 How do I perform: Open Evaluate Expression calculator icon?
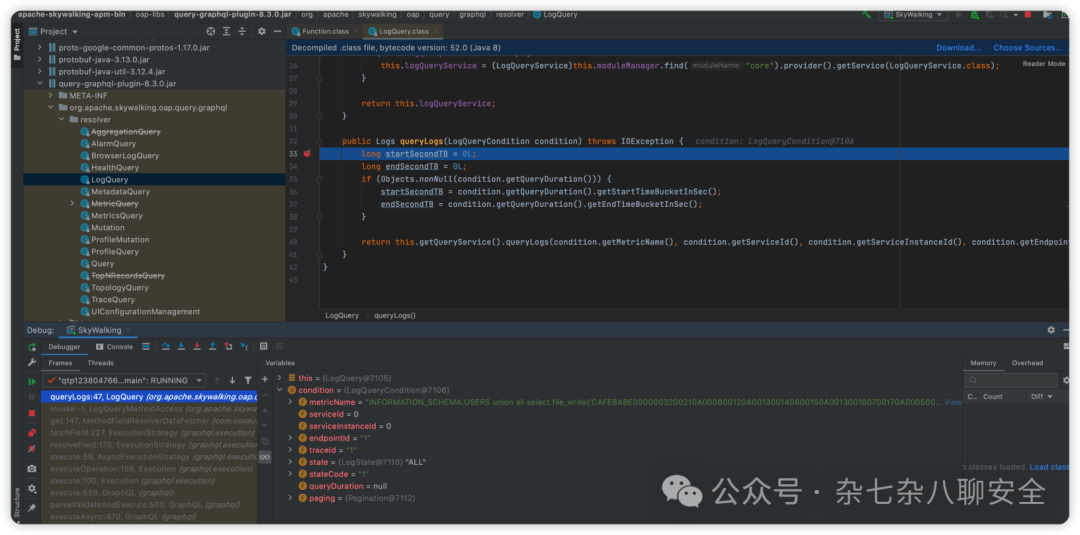[264, 346]
